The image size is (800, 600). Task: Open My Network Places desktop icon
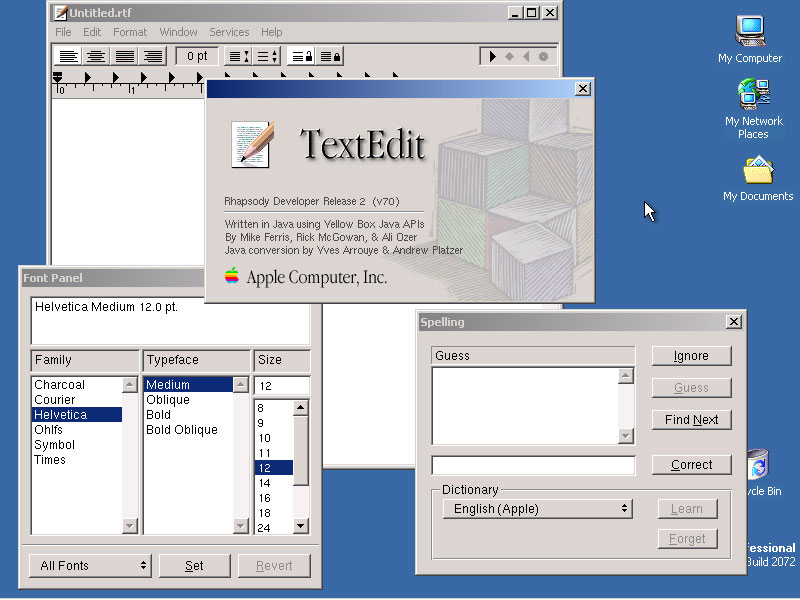[754, 109]
